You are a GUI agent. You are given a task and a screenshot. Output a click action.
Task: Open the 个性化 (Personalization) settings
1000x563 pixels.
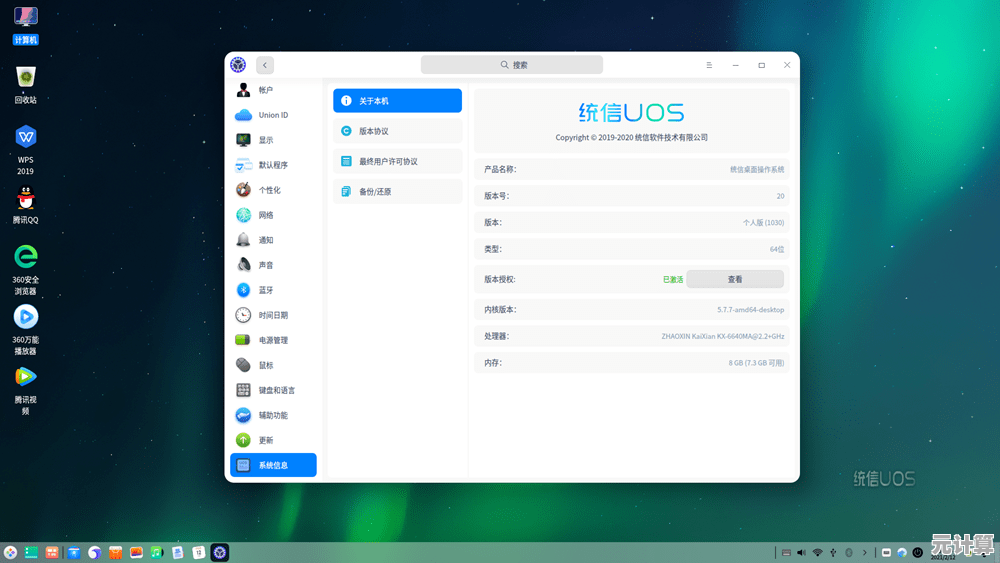(273, 190)
